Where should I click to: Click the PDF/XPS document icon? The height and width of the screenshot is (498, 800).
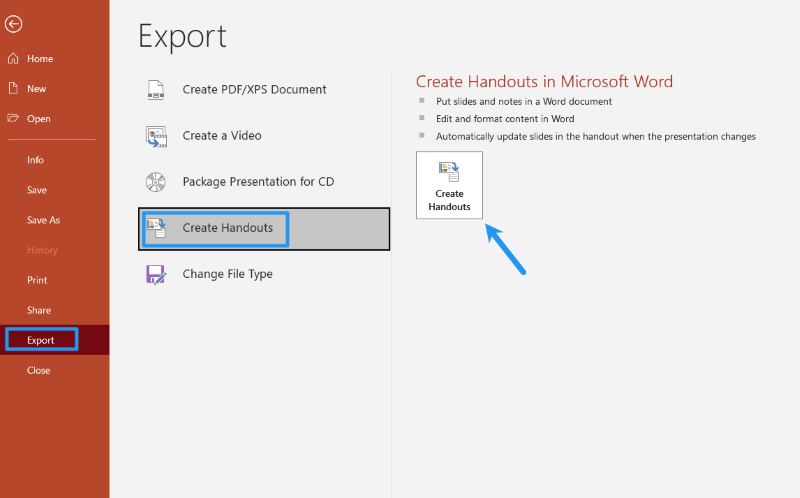(156, 90)
